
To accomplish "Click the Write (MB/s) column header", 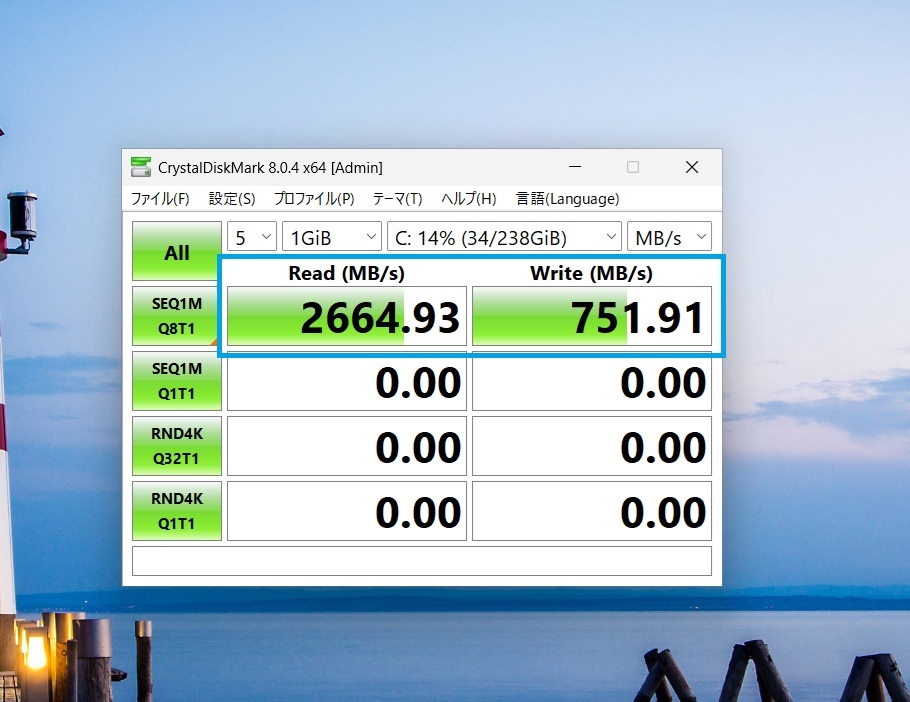I will (591, 273).
